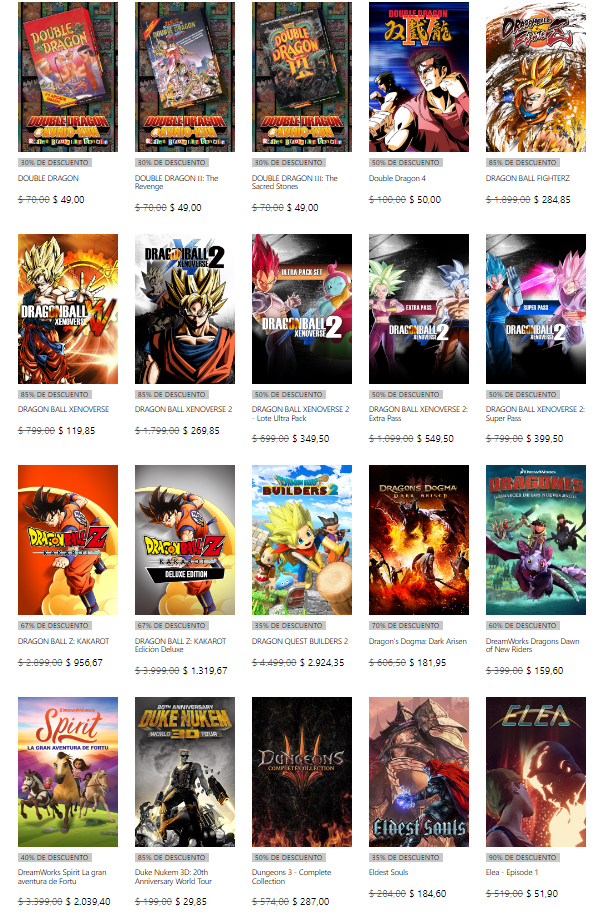Open the DRAGON BALL FIGHTERZ cover image
610x917 pixels.
coord(536,77)
